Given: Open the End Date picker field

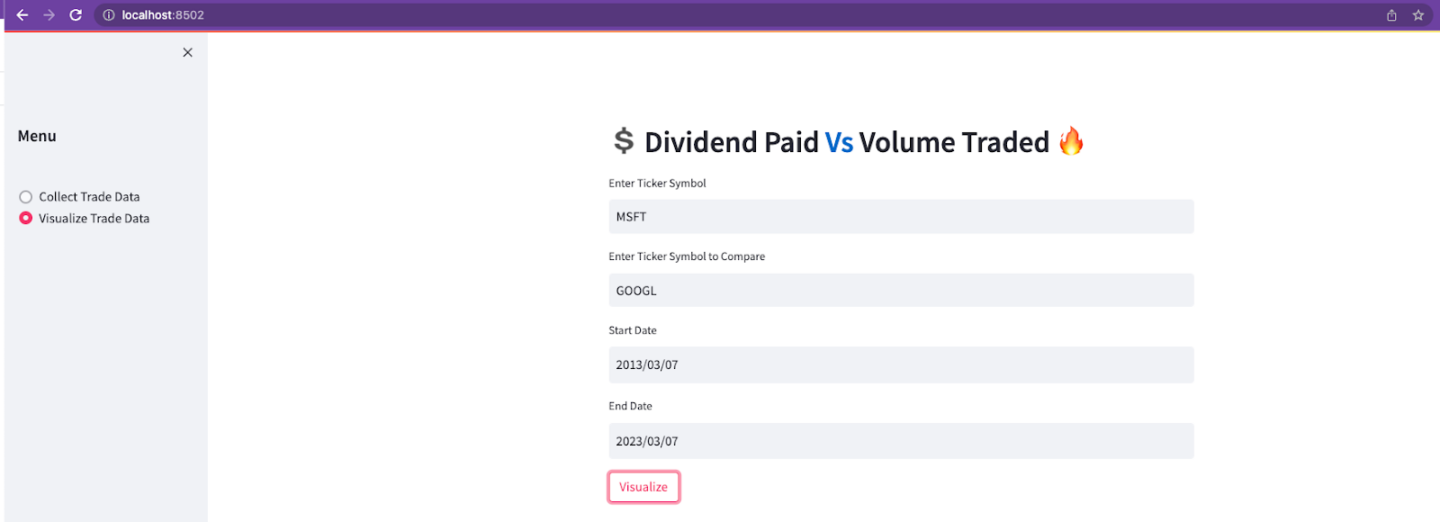Looking at the screenshot, I should (900, 441).
